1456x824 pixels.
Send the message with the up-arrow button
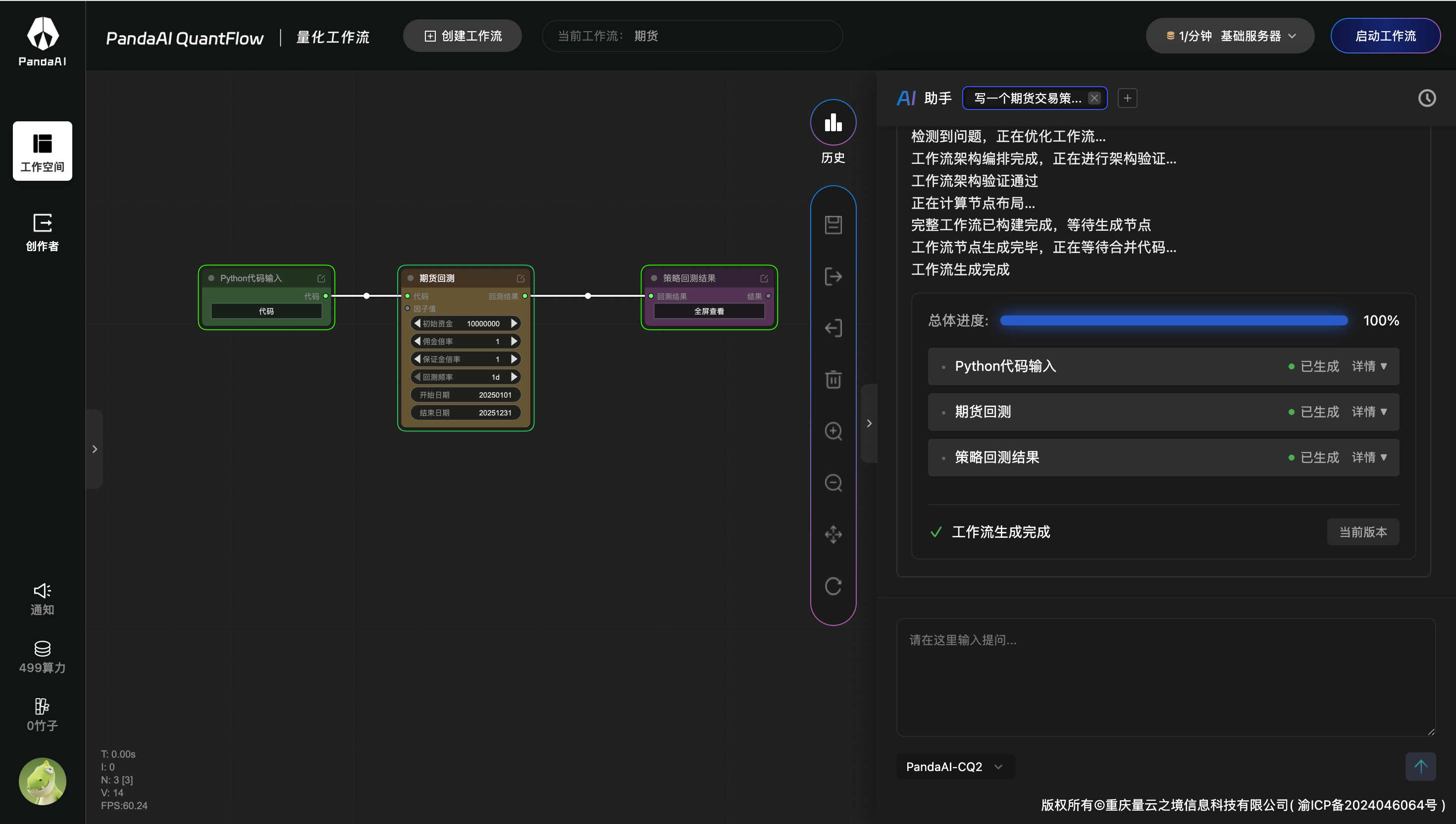[1420, 766]
